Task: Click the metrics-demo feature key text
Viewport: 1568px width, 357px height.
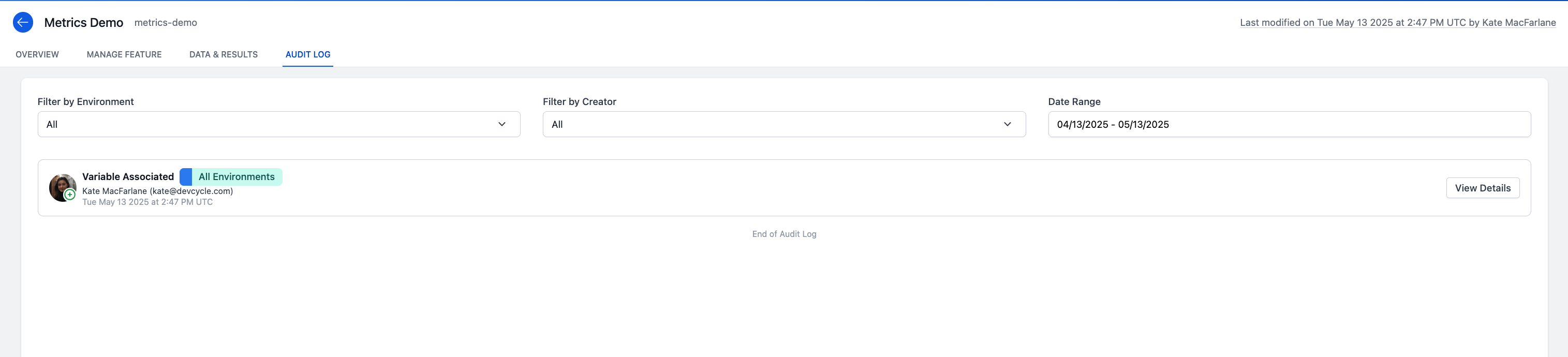Action: 166,22
